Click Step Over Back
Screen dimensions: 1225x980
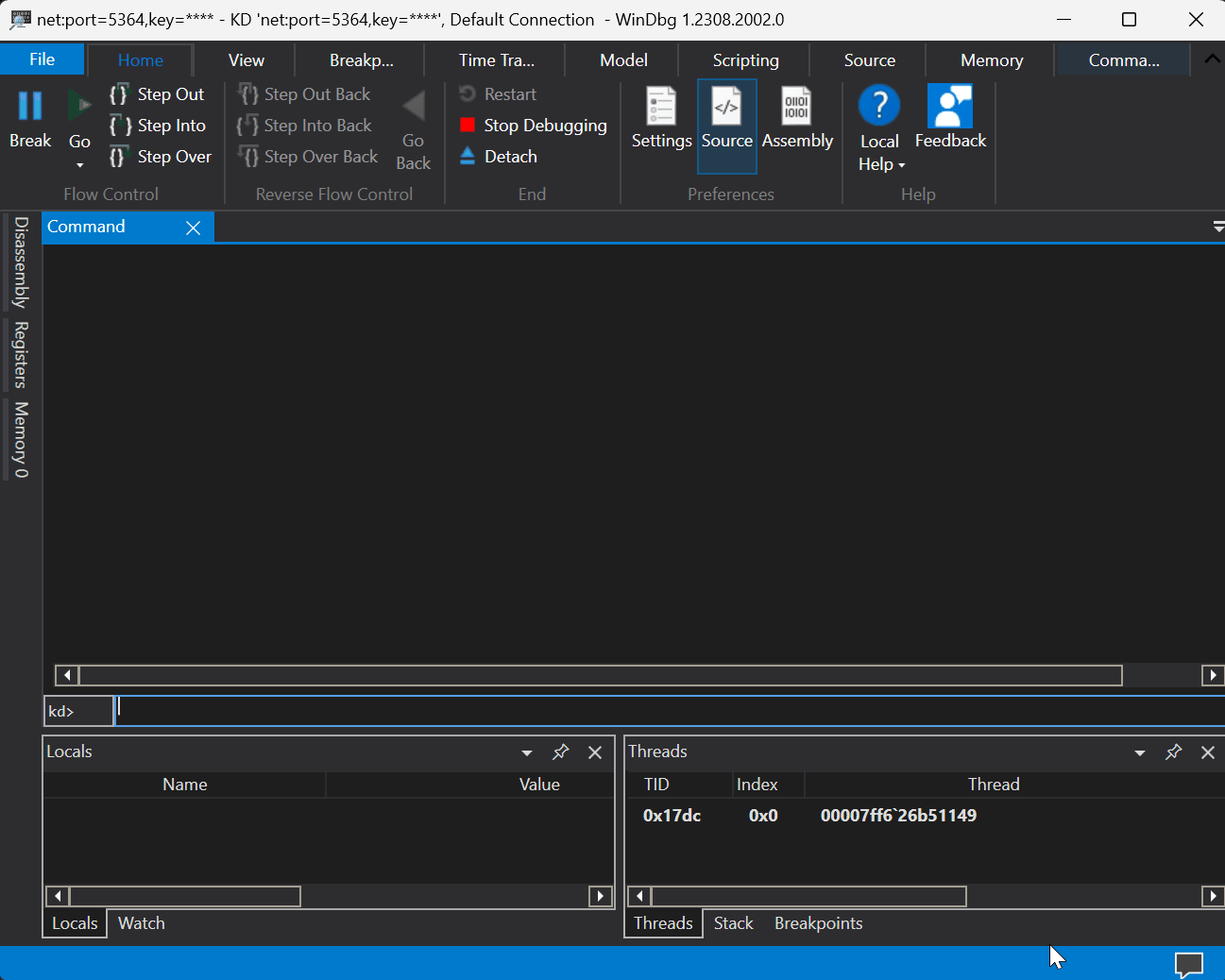308,157
